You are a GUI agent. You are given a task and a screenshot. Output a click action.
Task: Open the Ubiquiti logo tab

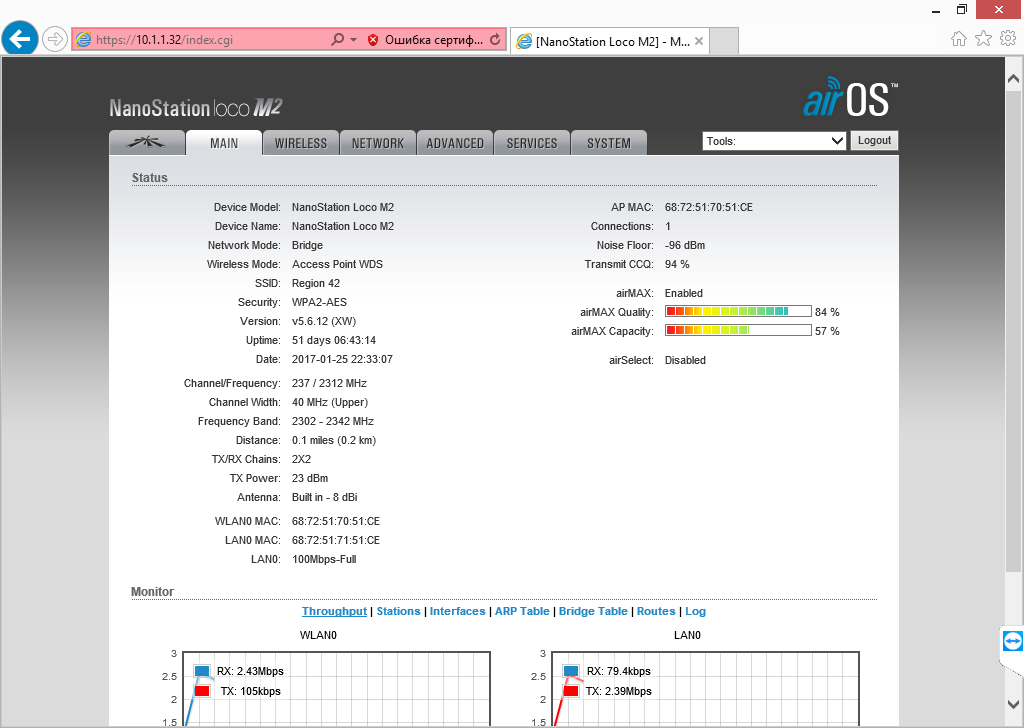click(x=147, y=143)
